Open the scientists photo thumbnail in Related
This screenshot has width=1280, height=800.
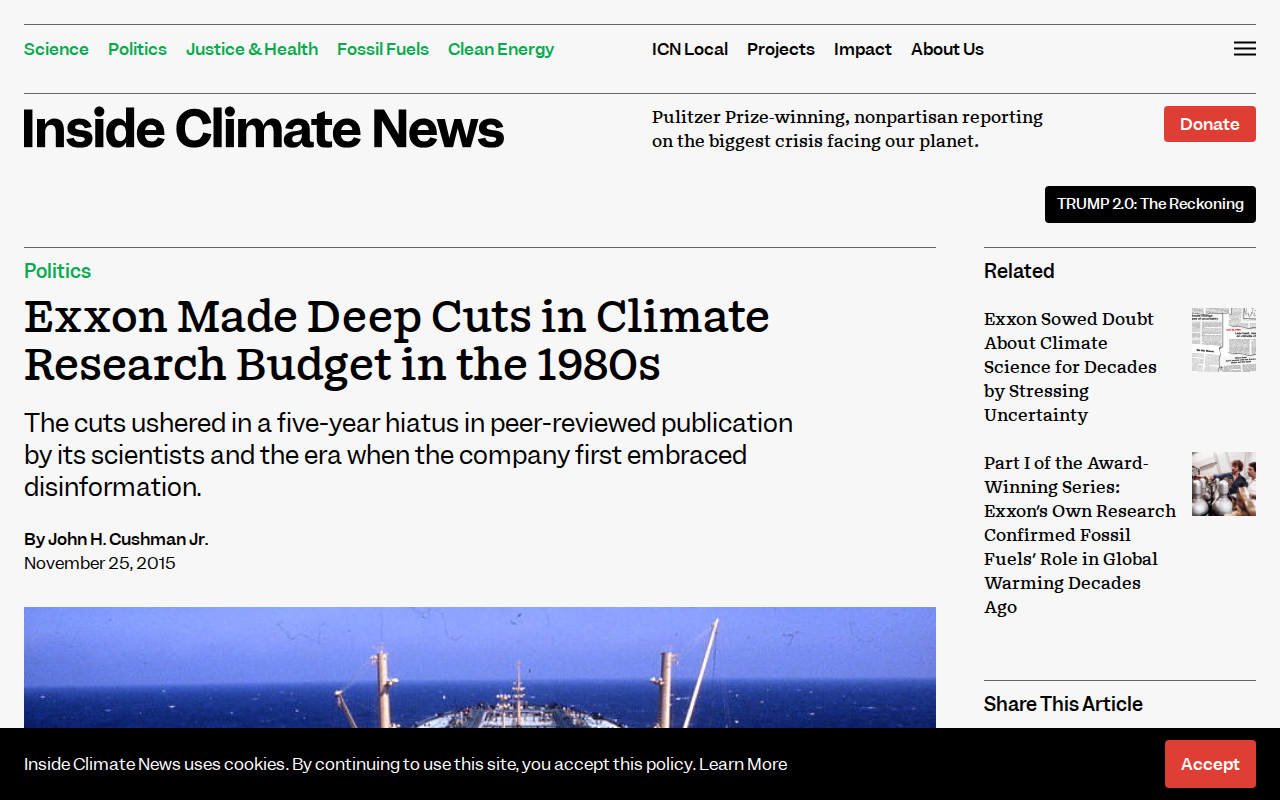pos(1223,484)
